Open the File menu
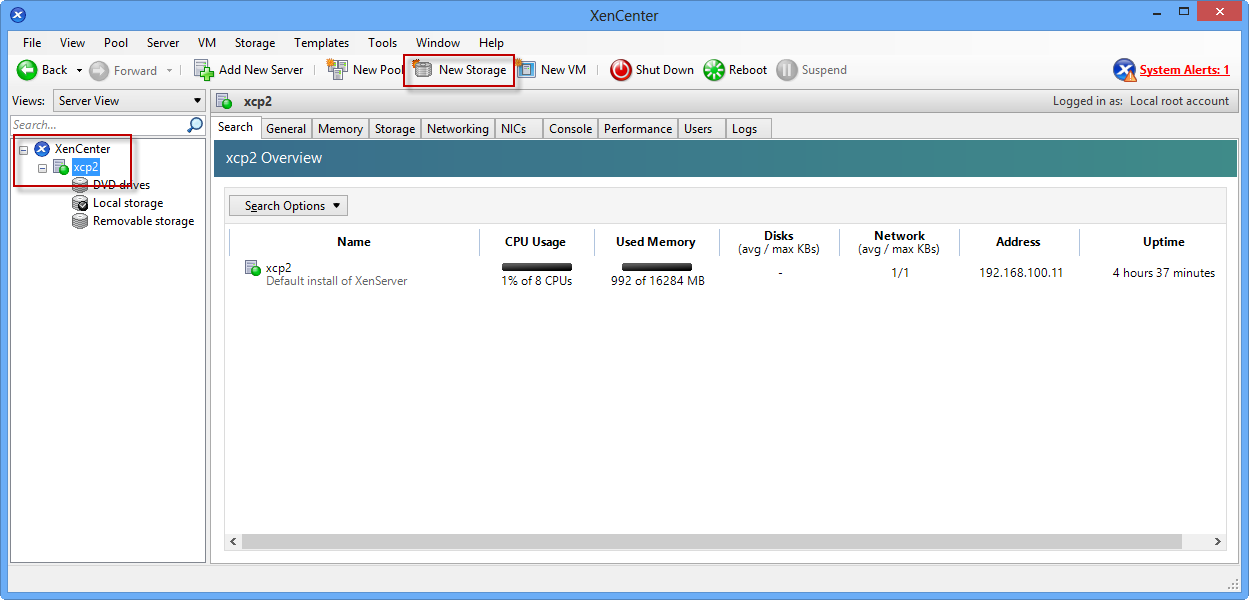1249x600 pixels. 32,43
